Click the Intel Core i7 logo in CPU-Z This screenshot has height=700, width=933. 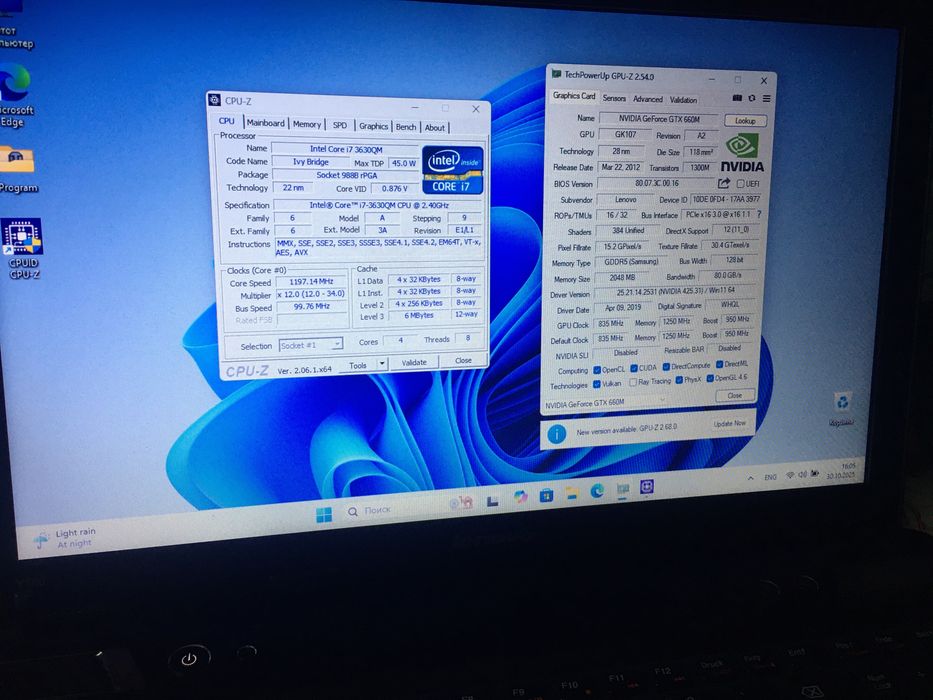(x=452, y=170)
